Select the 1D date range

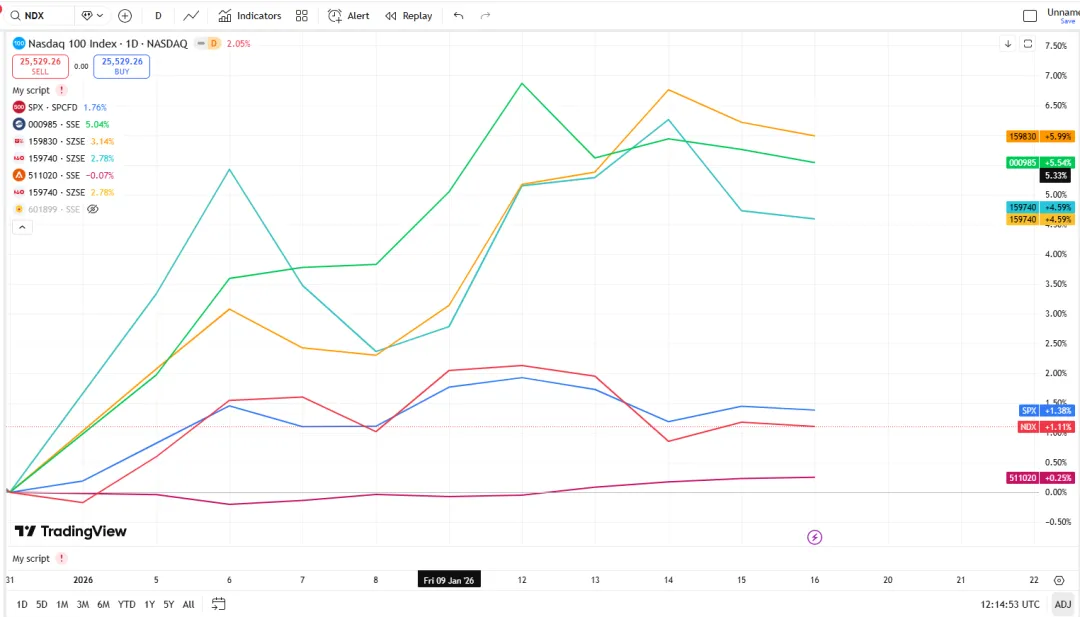click(x=22, y=605)
